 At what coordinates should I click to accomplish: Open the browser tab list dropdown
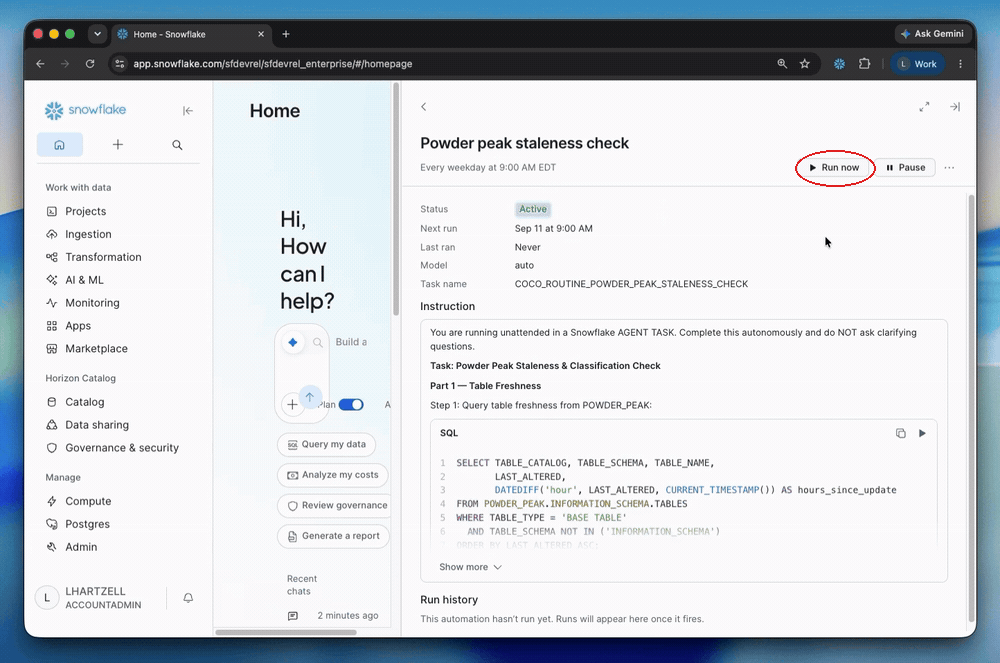point(97,34)
